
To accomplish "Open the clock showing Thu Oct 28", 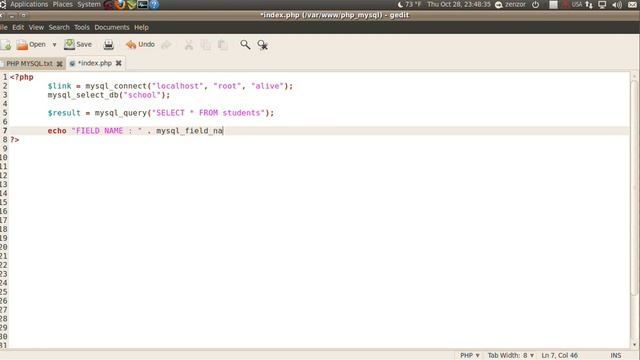I will (x=459, y=4).
